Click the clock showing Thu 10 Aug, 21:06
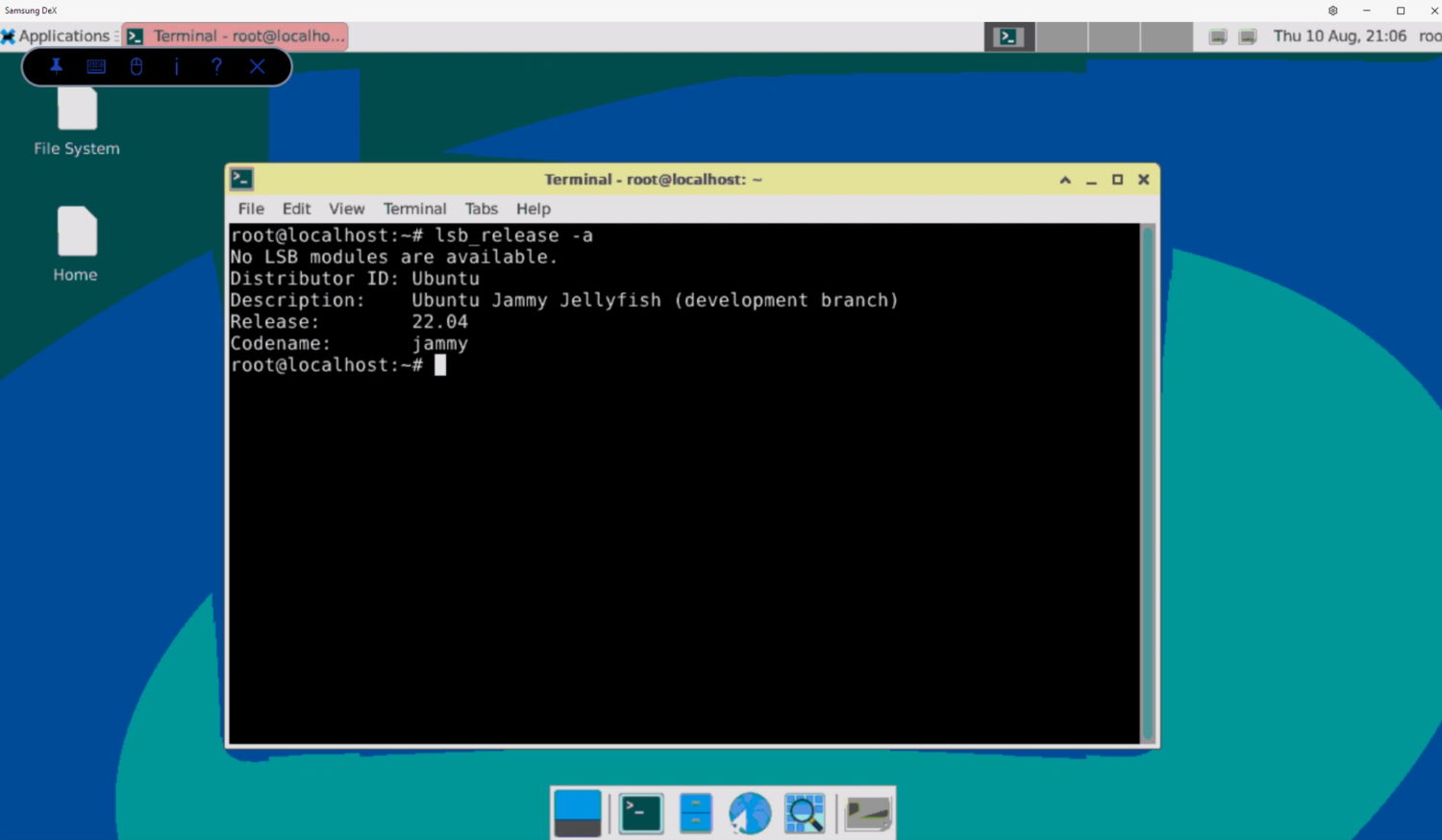The height and width of the screenshot is (840, 1442). click(1339, 37)
